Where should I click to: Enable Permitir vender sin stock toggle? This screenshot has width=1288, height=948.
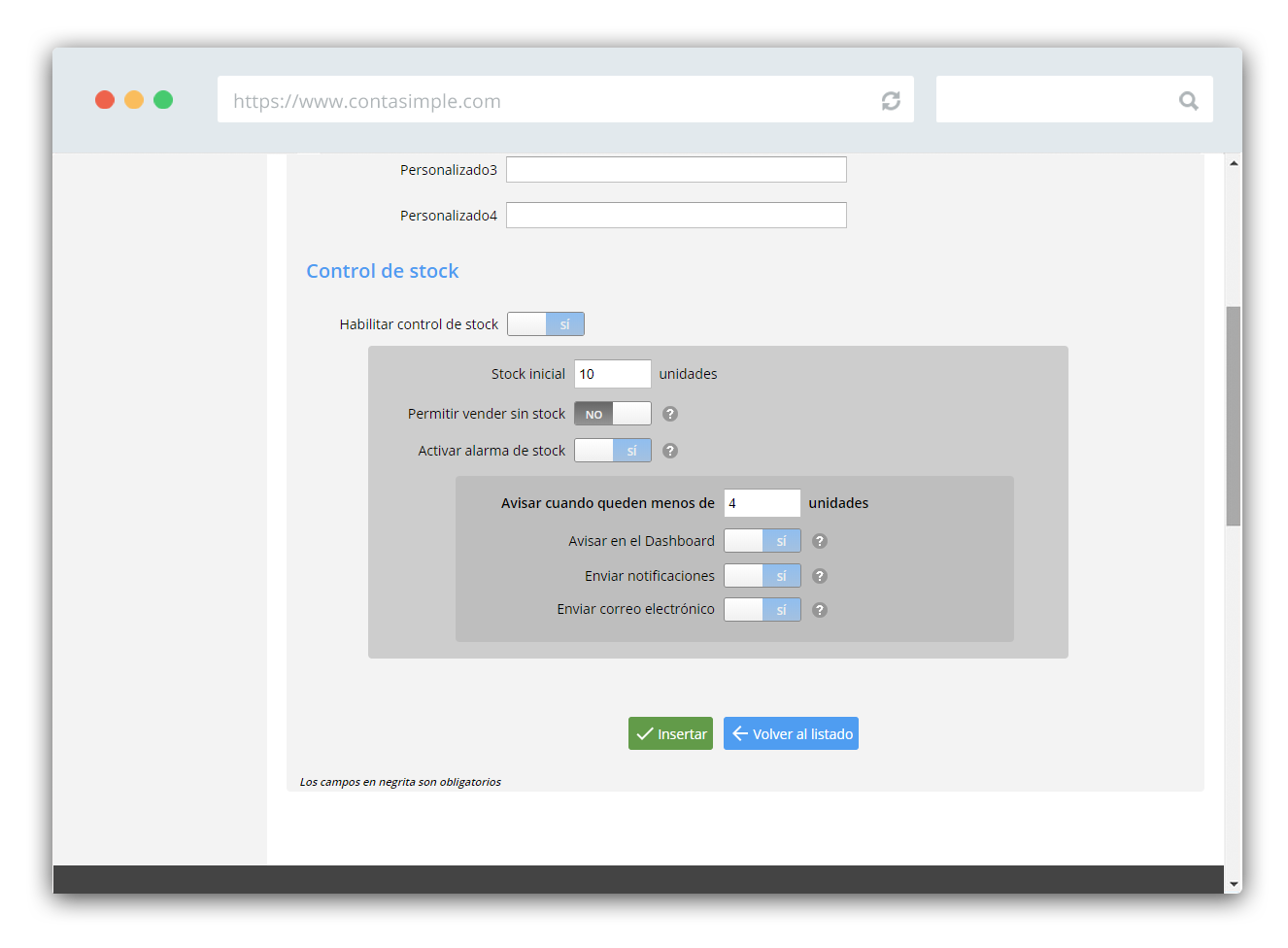point(613,414)
